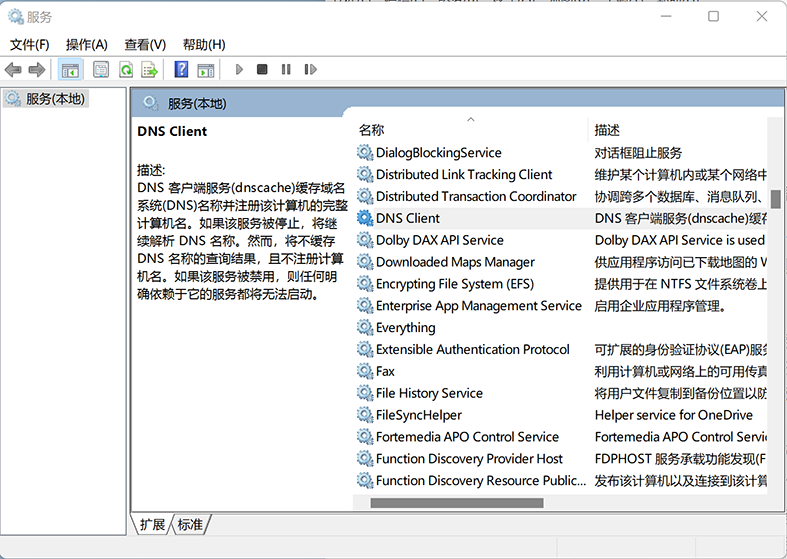Click description 启用企业应用程序管理。
Screen dimensions: 787x559
coord(660,306)
